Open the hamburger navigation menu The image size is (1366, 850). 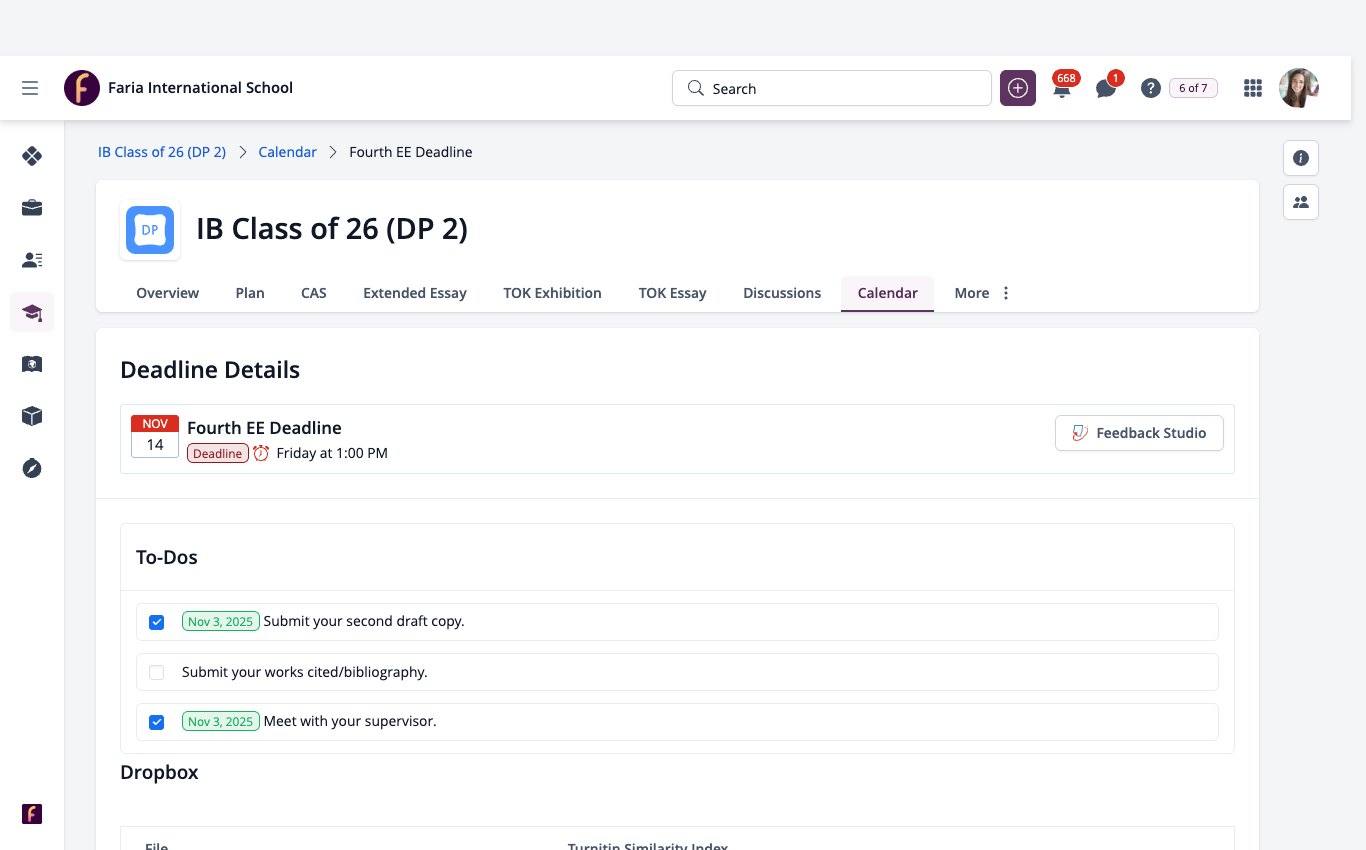[x=30, y=88]
